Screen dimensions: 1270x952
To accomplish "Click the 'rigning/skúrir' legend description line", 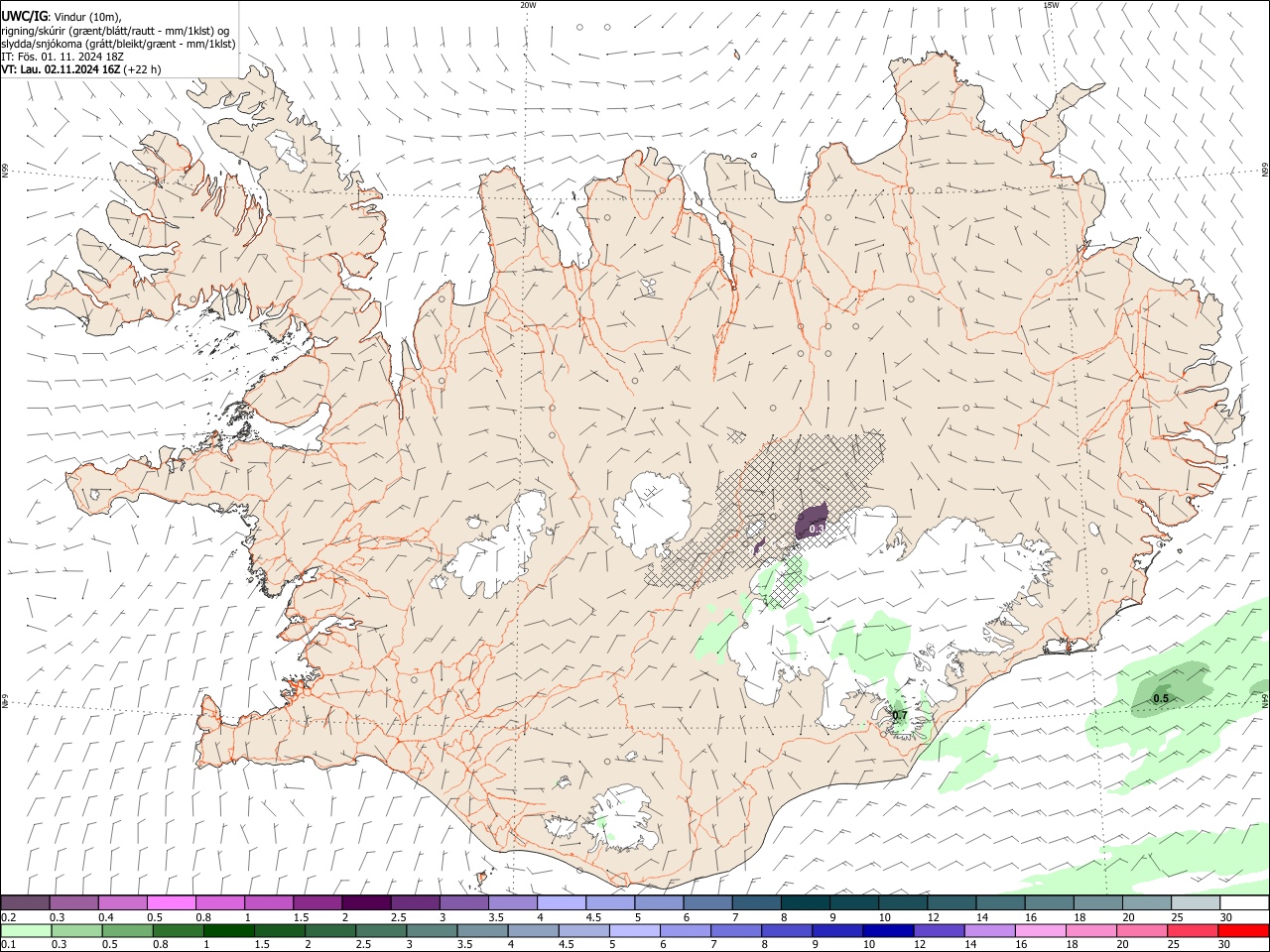I will pos(115,31).
